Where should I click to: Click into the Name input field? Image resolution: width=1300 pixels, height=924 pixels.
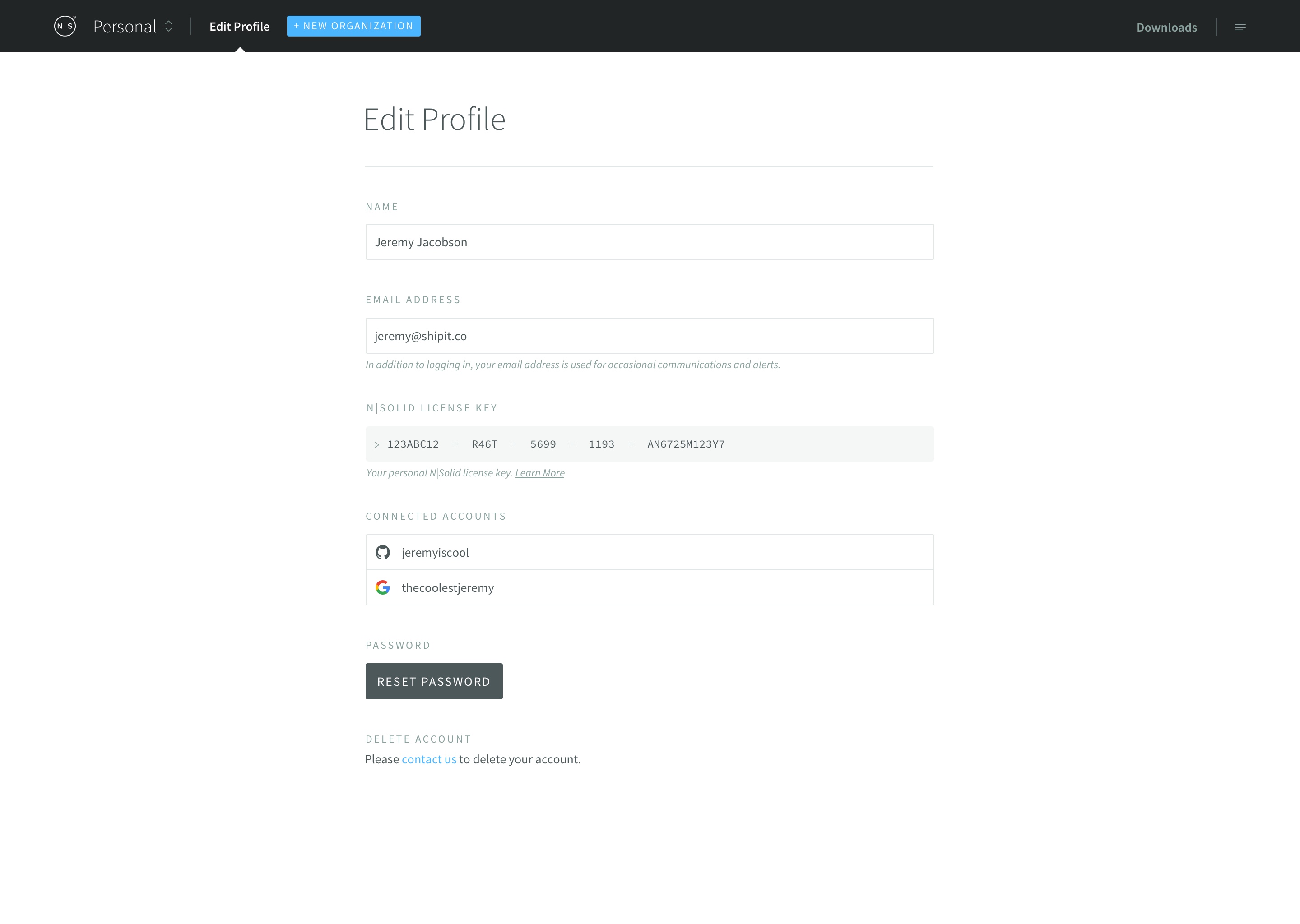tap(650, 242)
